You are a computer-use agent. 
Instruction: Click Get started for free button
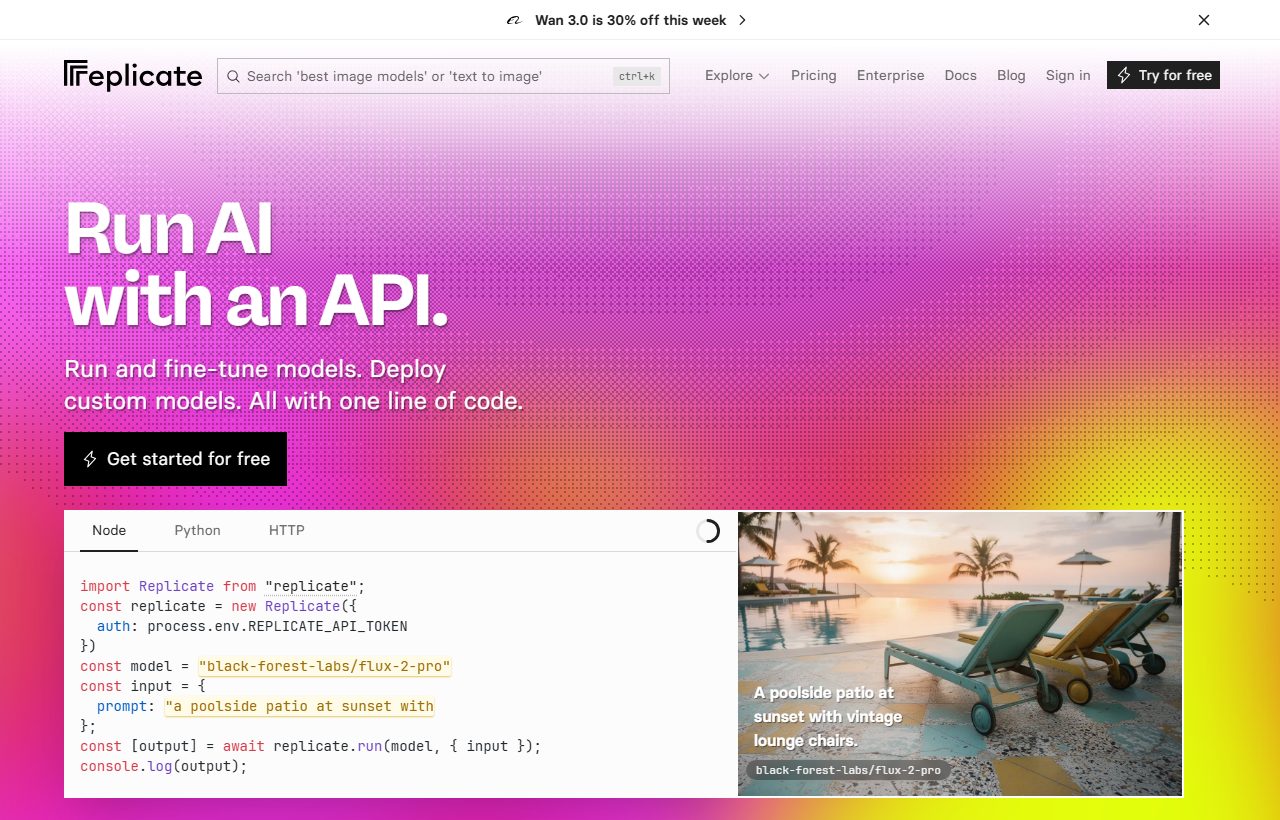click(x=175, y=459)
